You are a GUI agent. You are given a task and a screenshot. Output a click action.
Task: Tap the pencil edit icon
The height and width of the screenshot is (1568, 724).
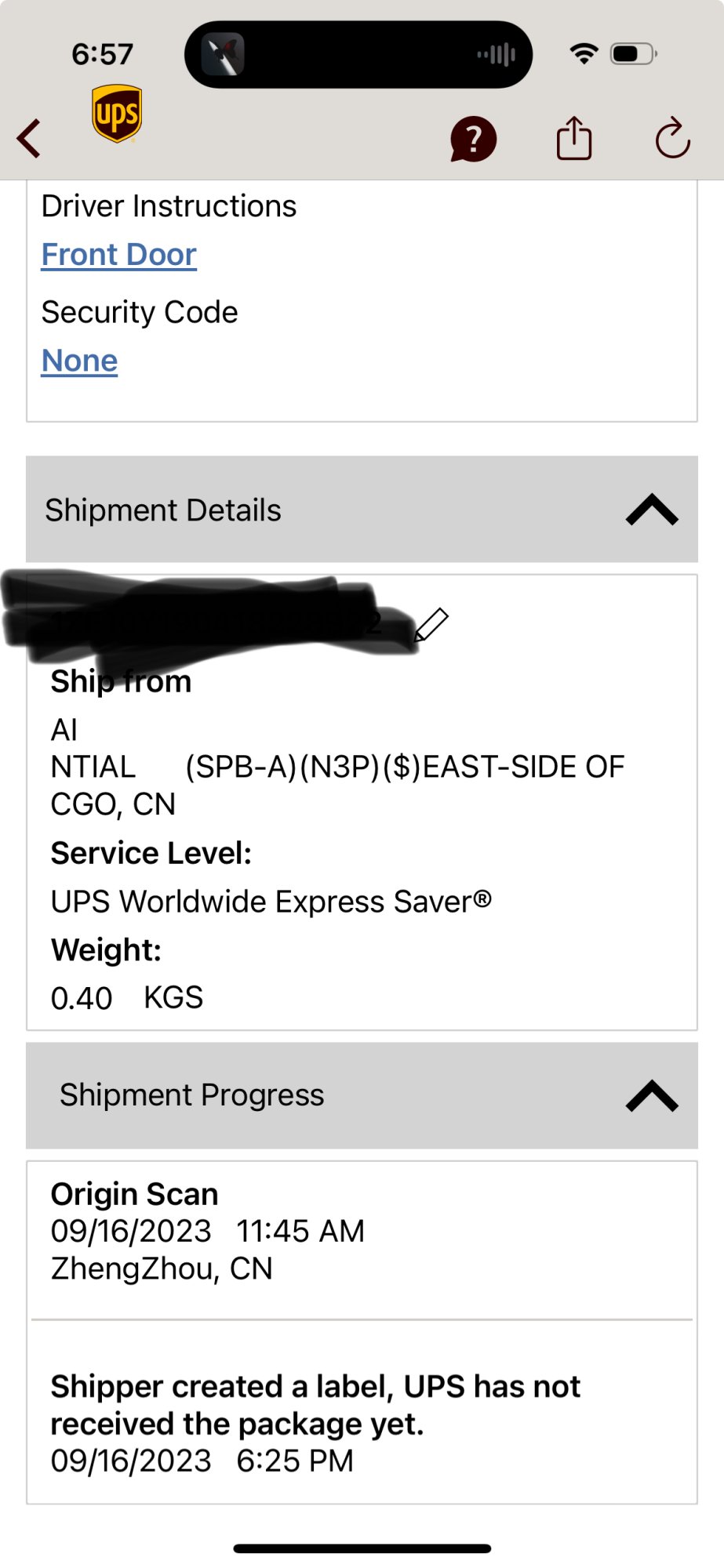431,625
